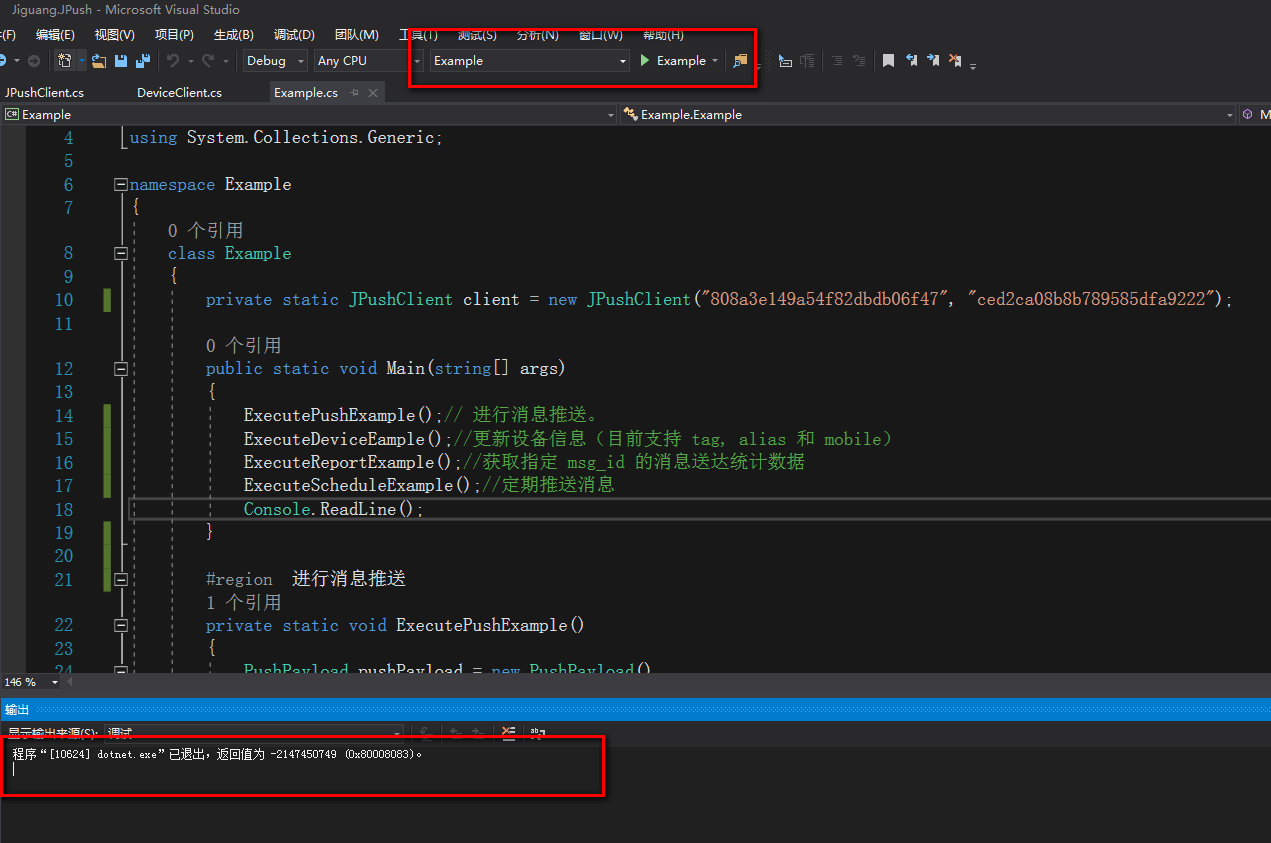
Task: Toggle word wrap in output panel
Action: (x=538, y=733)
